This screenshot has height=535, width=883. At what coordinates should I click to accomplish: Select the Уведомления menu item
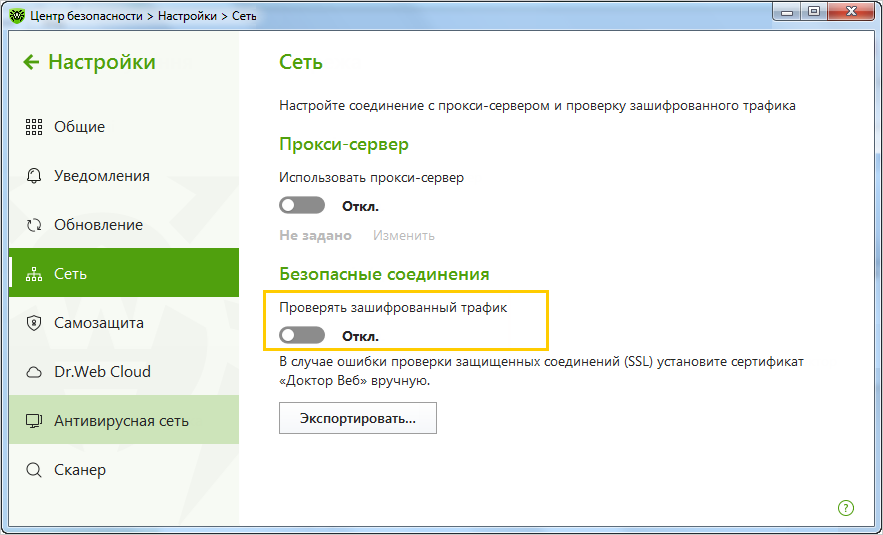(x=101, y=176)
